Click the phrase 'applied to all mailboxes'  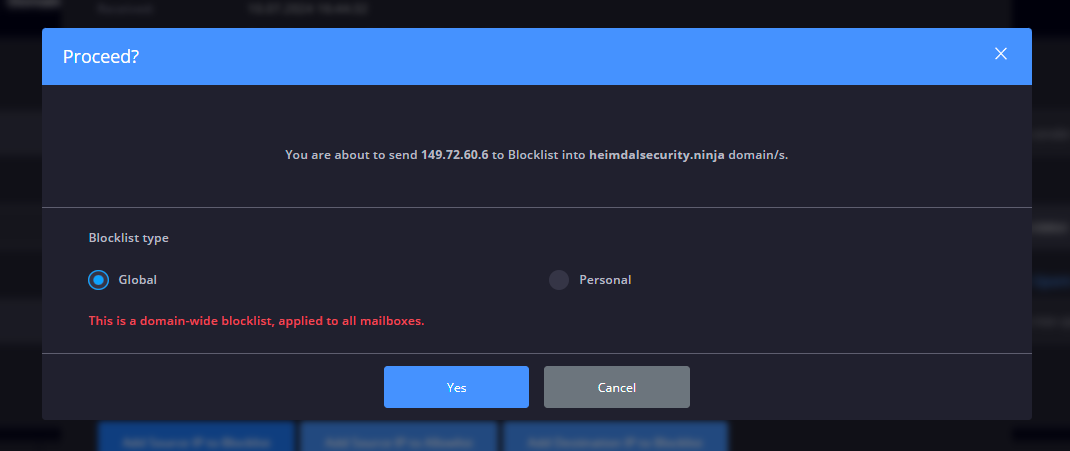tap(361, 321)
